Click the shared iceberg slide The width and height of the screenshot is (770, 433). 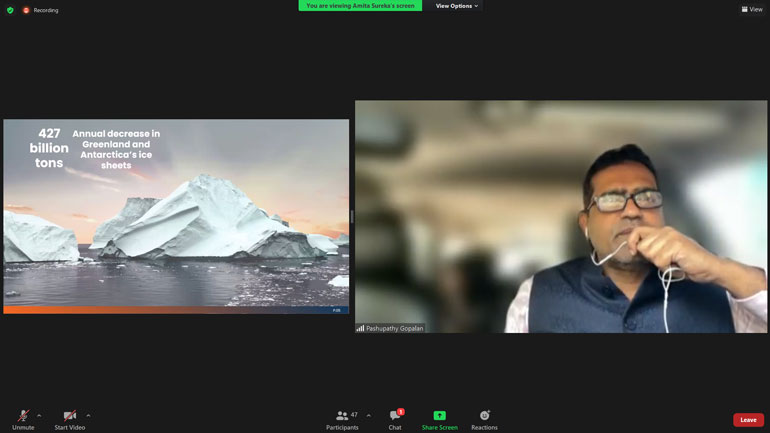tap(176, 216)
